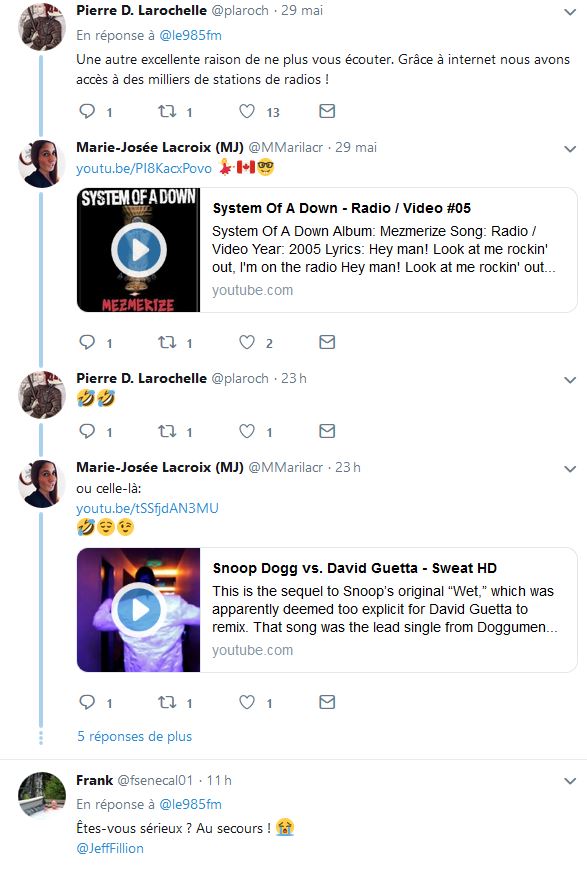587x869 pixels.
Task: Reply to the System Of A Down tweet
Action: pos(87,342)
